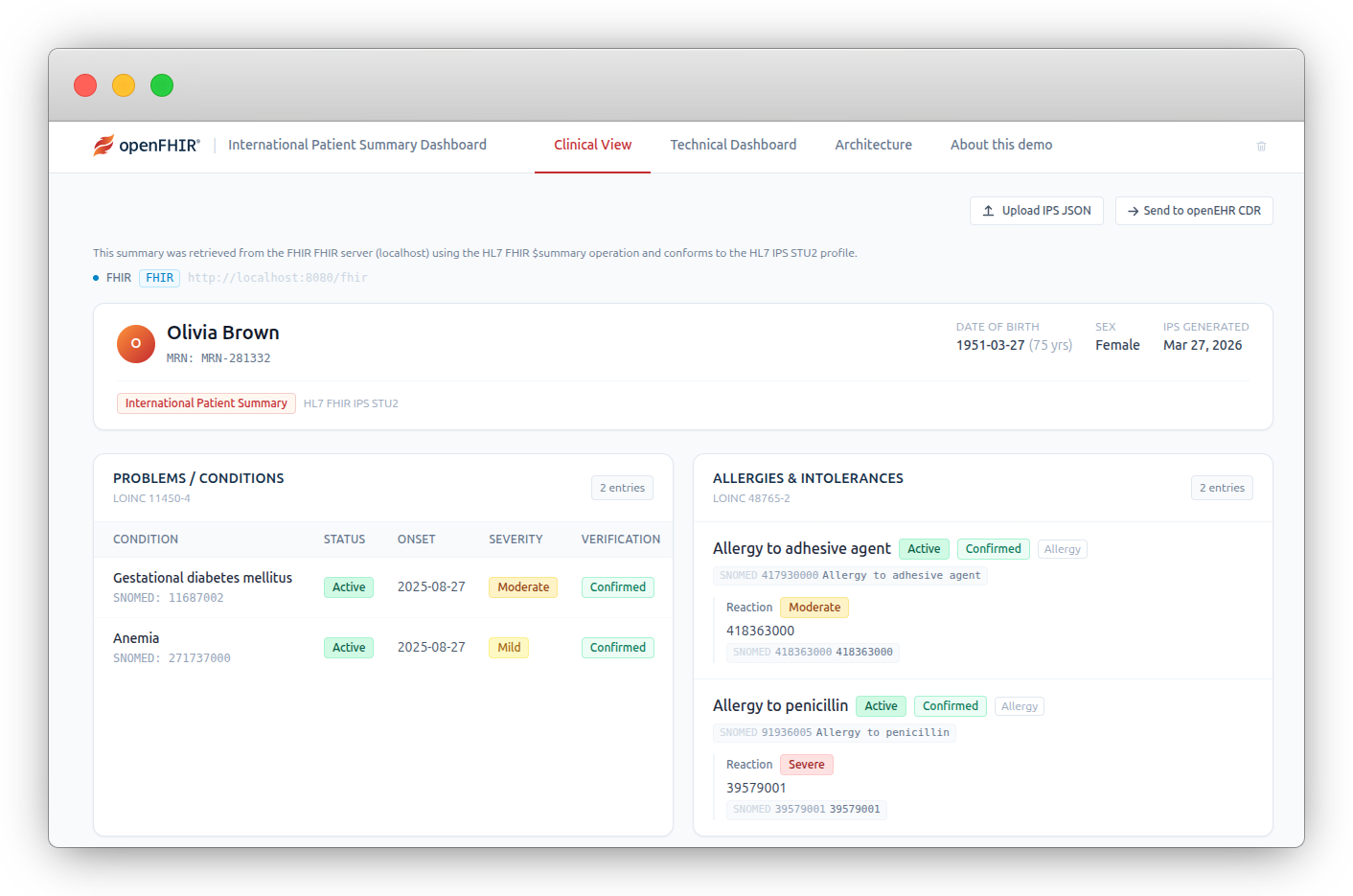Image resolution: width=1353 pixels, height=896 pixels.
Task: Open the About this demo tab
Action: 1000,145
